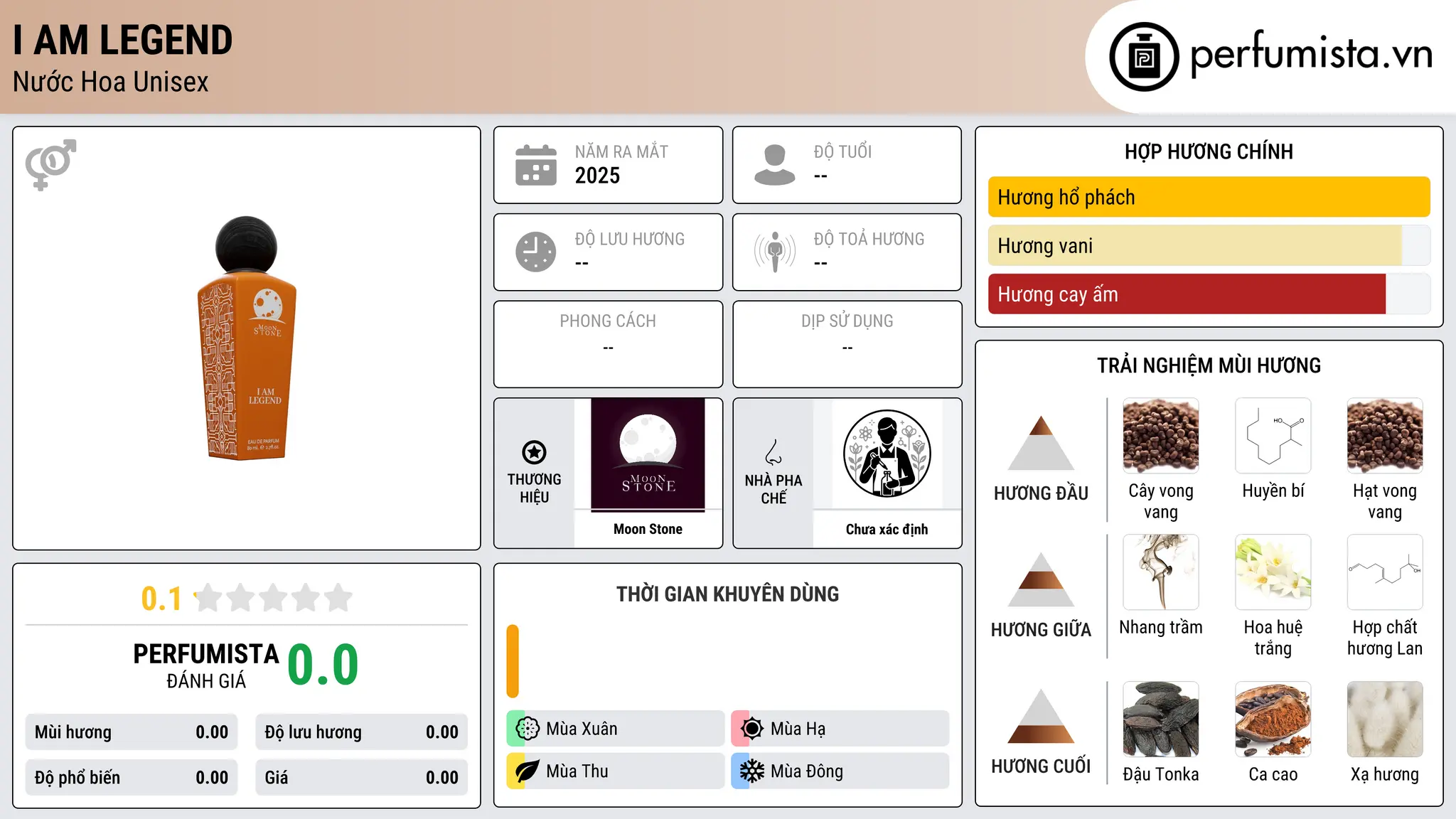Click the Hương cuối pyramid icon

click(x=1041, y=716)
